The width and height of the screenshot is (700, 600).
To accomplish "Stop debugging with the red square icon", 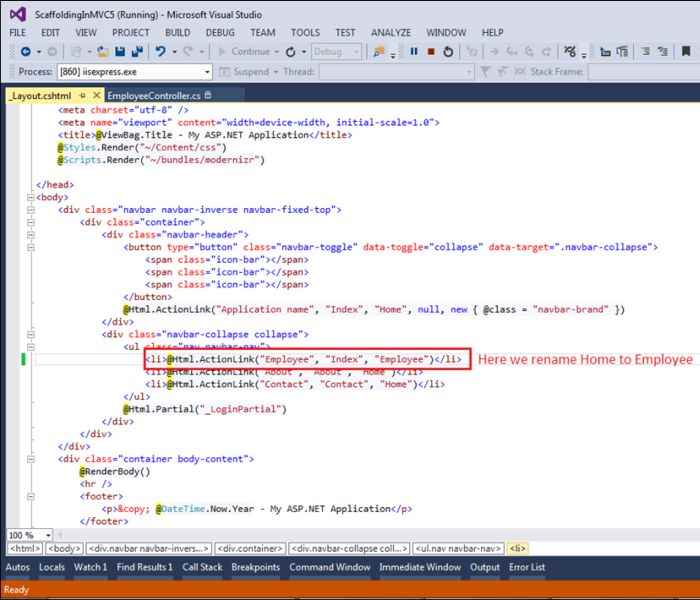I will [x=431, y=51].
